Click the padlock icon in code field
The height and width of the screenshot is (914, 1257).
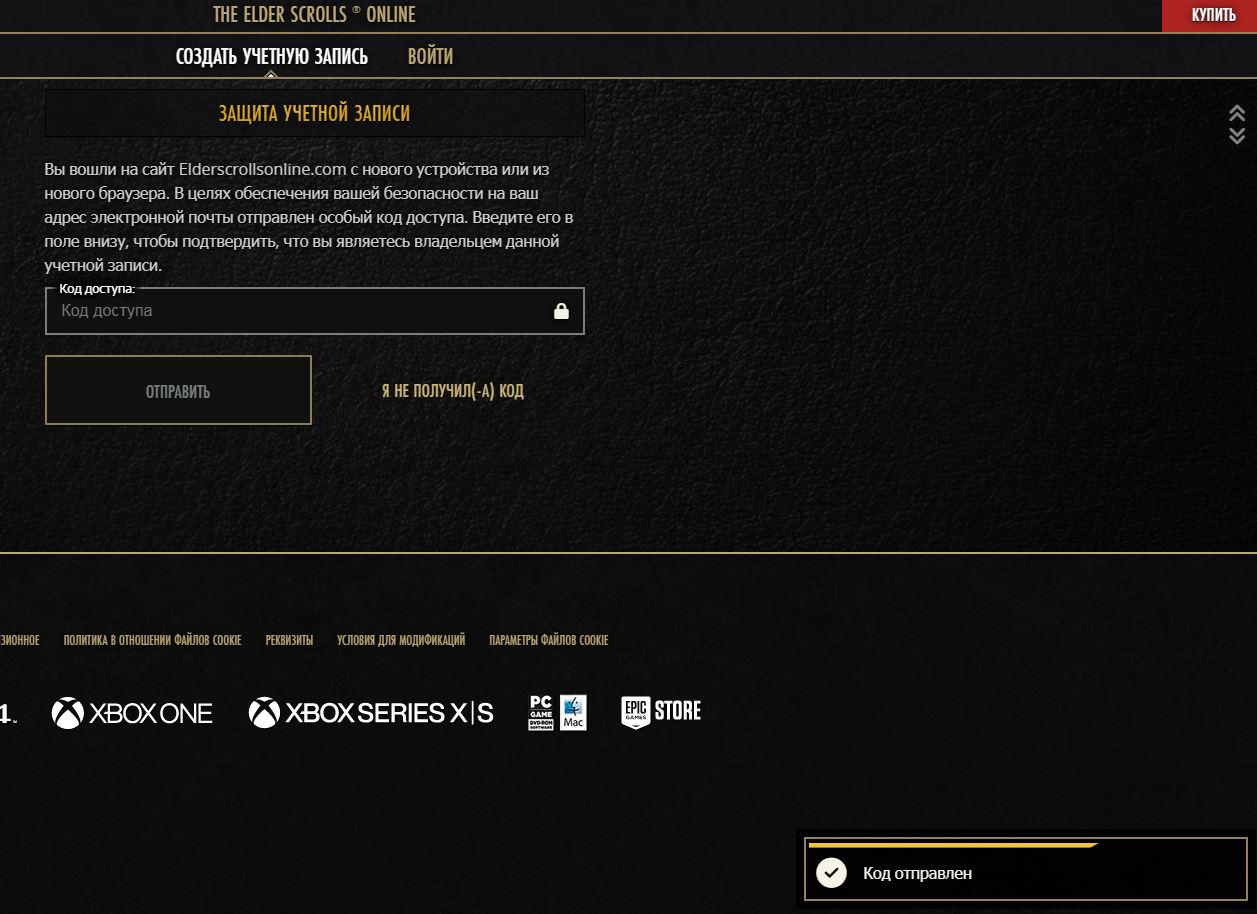(x=561, y=311)
